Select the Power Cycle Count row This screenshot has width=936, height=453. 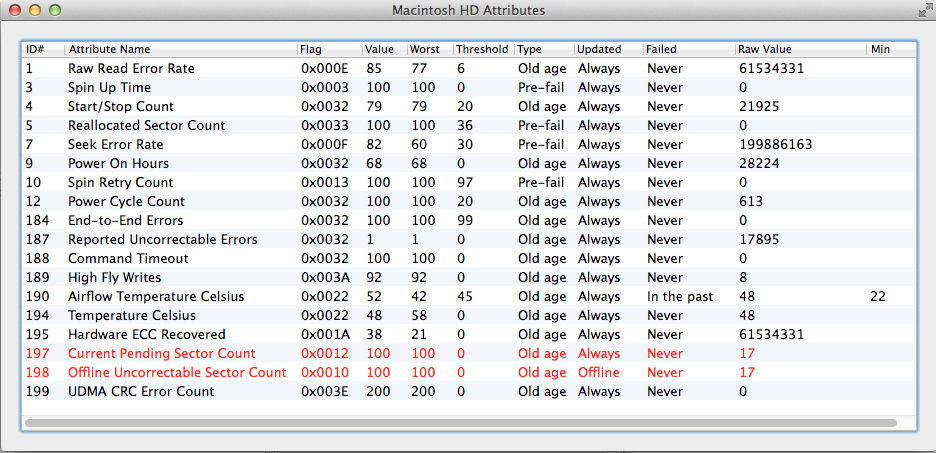(469, 202)
